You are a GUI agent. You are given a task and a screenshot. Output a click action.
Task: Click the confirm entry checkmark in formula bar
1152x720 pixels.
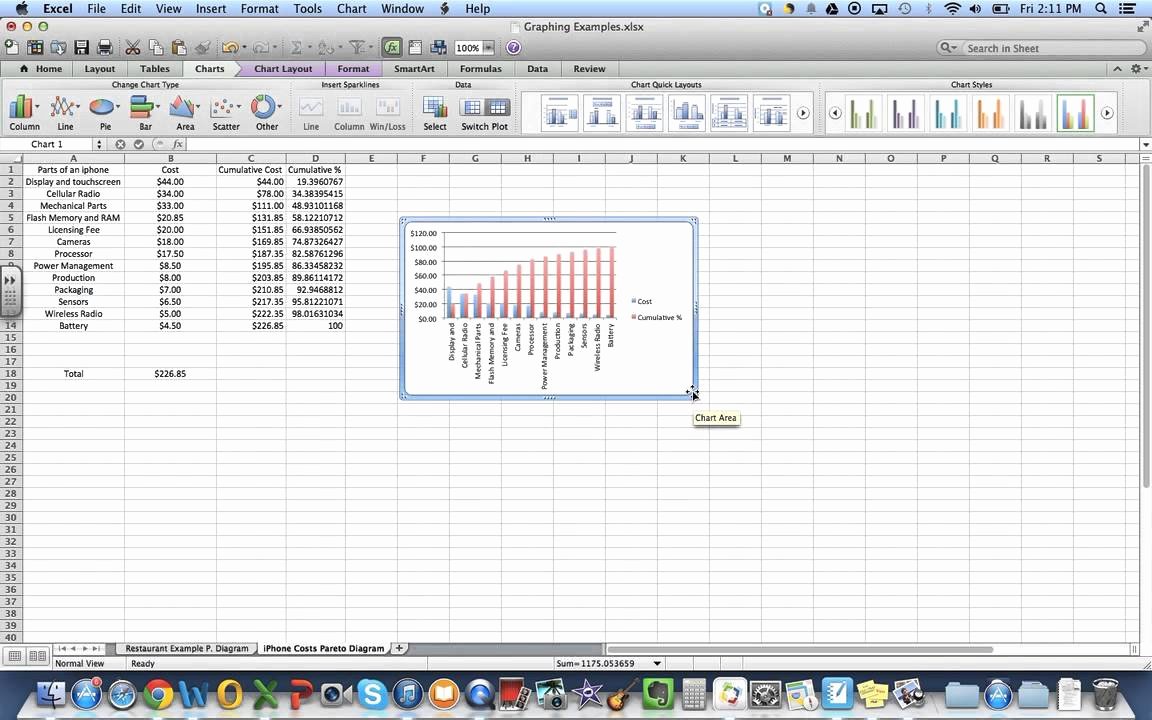(x=139, y=145)
